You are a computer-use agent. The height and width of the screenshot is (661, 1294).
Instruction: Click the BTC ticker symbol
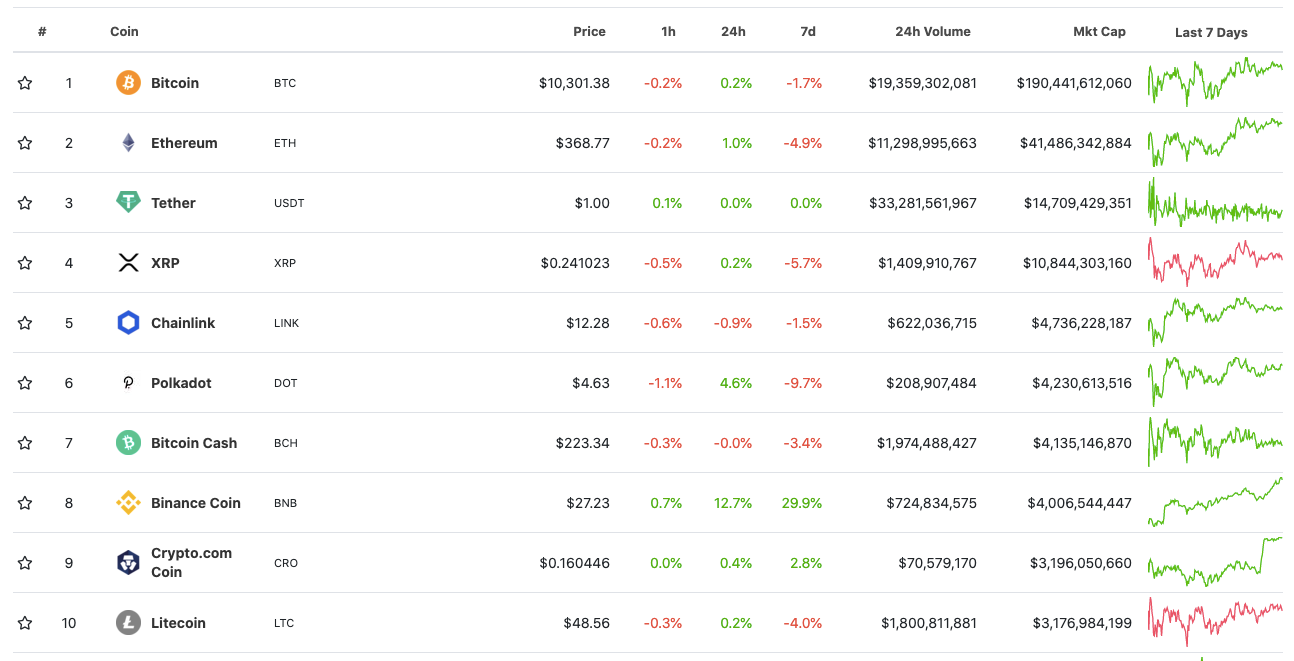click(285, 83)
